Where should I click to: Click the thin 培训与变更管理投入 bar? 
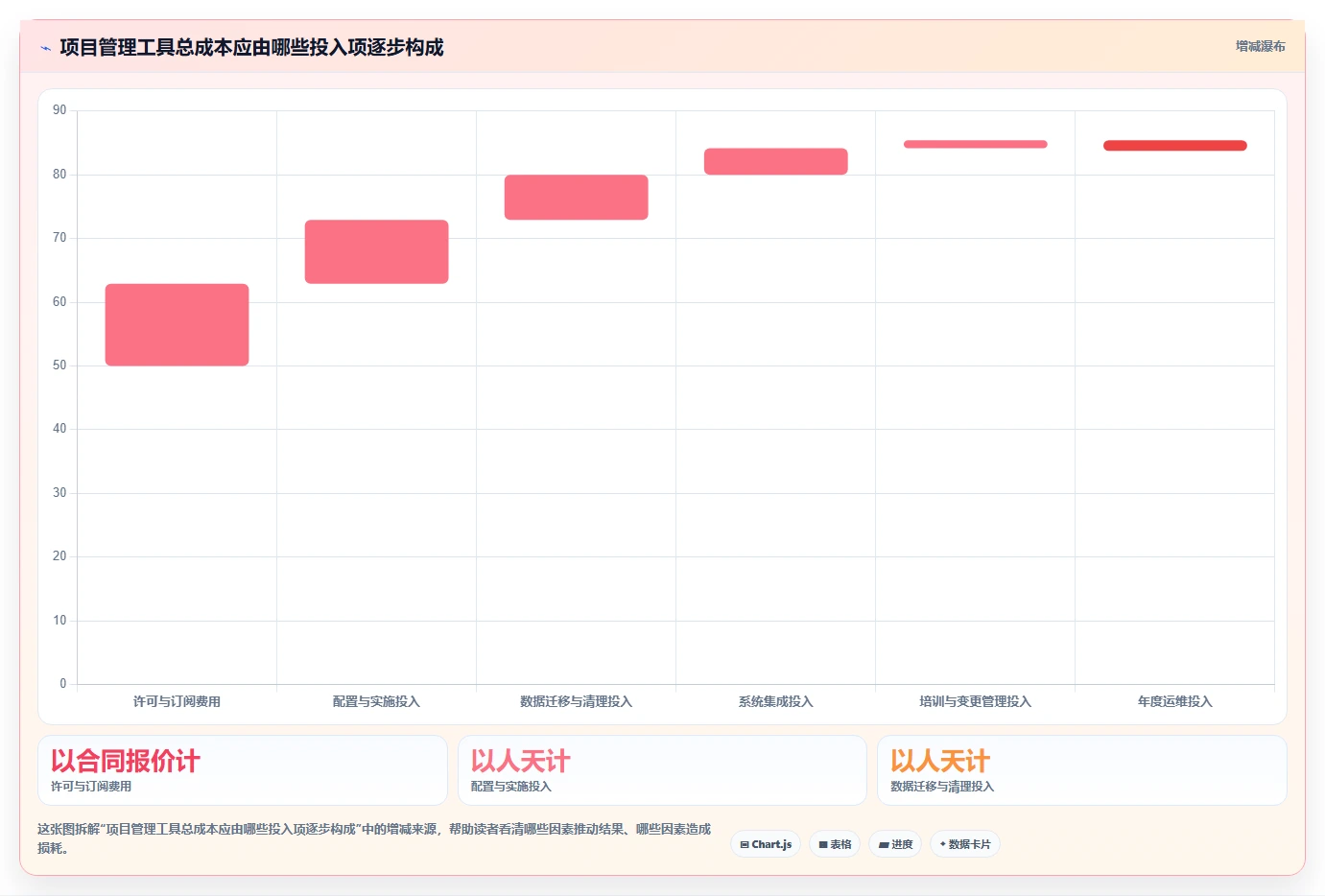975,145
